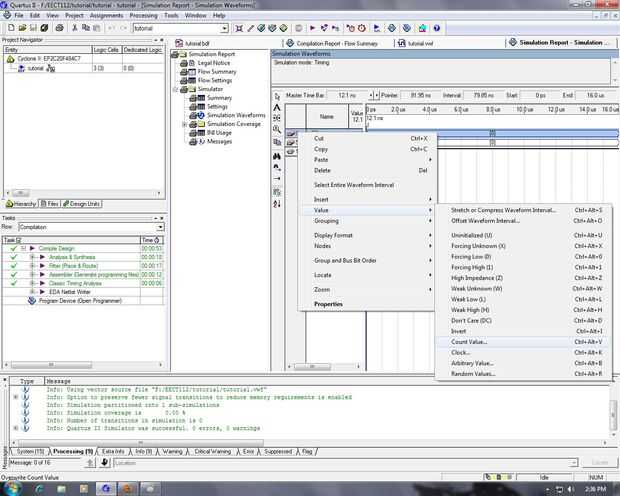Open the File menu
This screenshot has height=496, width=620.
tap(19, 15)
